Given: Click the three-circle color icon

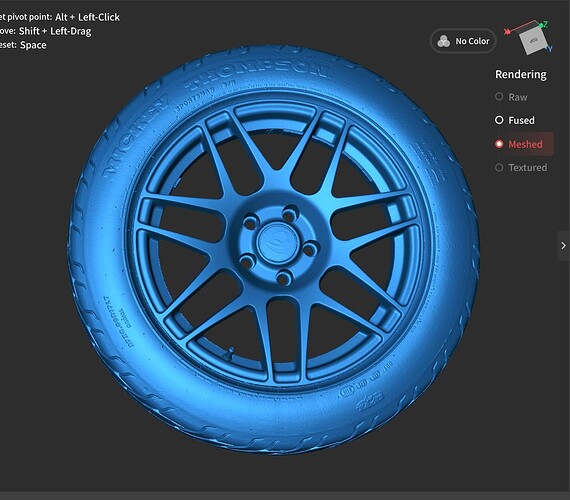Looking at the screenshot, I should 443,41.
